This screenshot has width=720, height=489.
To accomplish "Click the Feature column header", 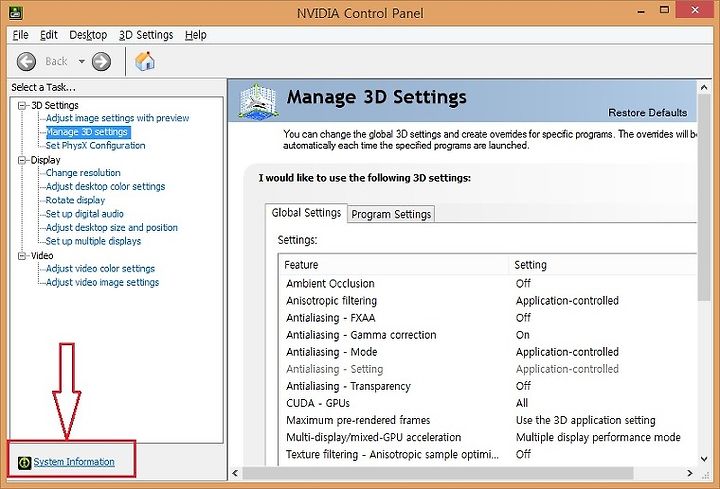I will coord(394,265).
